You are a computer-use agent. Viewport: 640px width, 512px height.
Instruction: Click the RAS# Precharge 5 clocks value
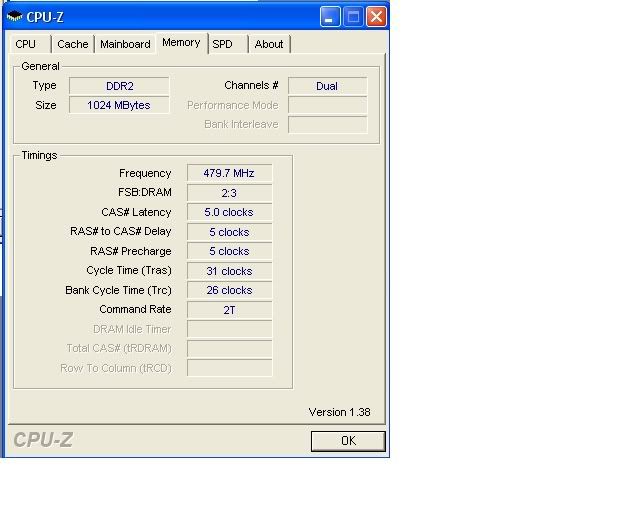coord(229,251)
